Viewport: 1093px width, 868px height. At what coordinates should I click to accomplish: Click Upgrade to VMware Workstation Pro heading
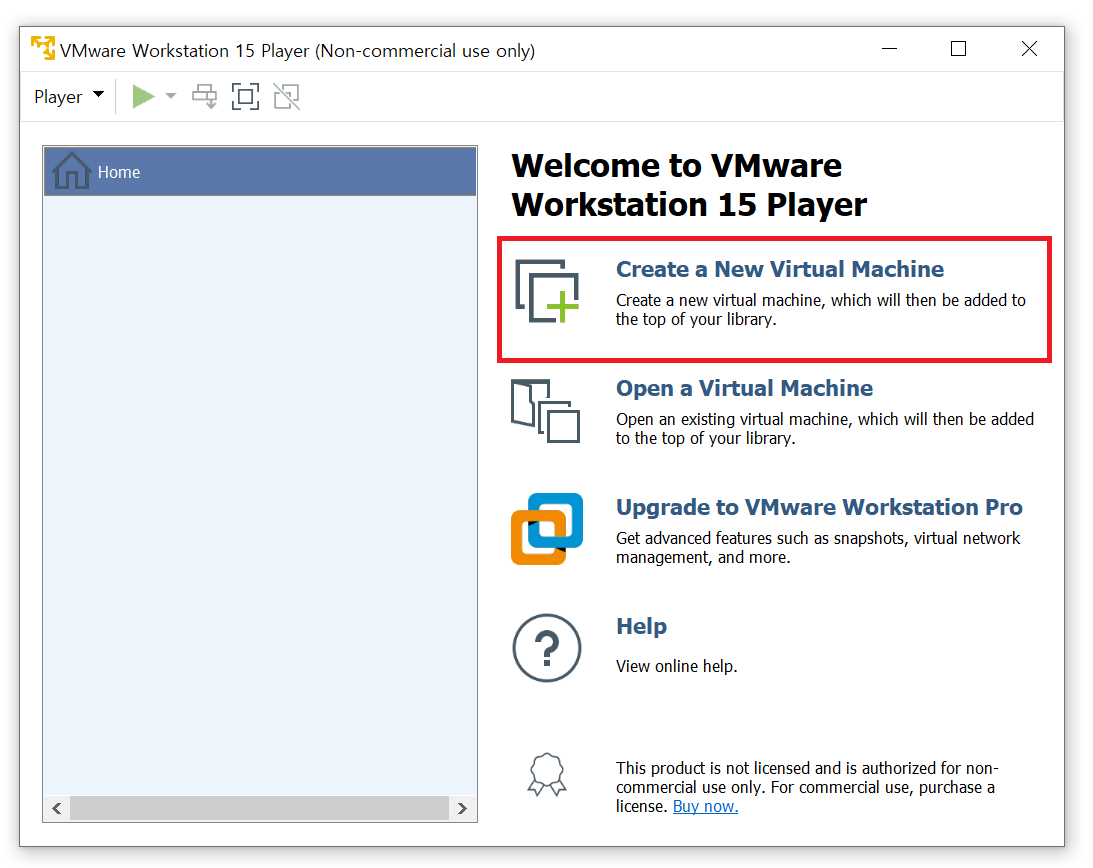point(819,507)
